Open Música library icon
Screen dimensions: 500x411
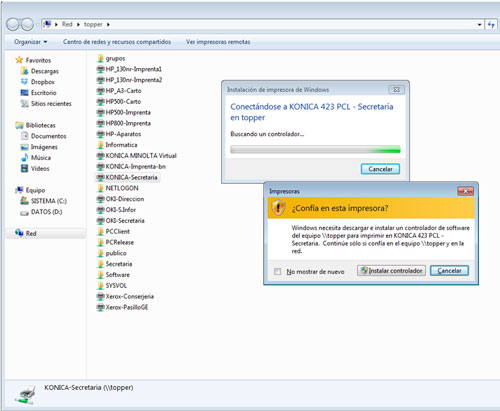click(24, 158)
